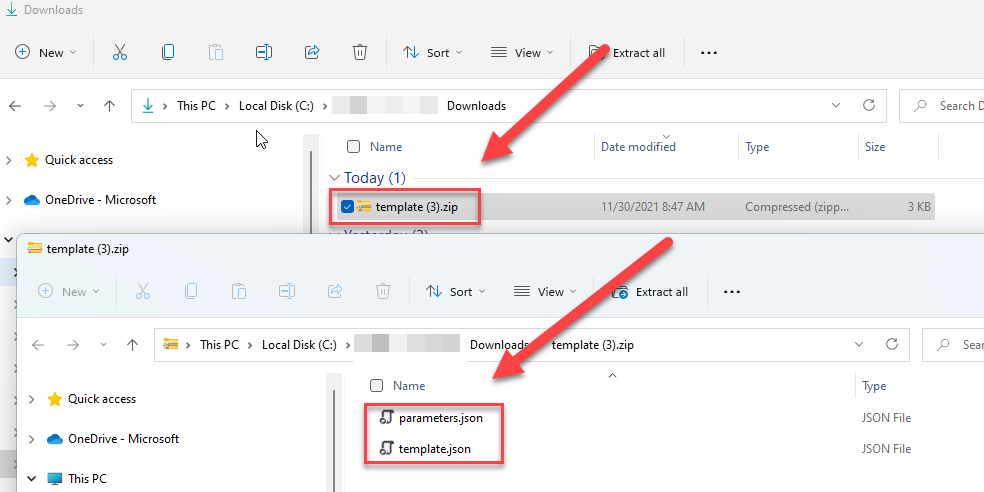The height and width of the screenshot is (492, 984).
Task: Click the Search field in Downloads window
Action: point(941,105)
